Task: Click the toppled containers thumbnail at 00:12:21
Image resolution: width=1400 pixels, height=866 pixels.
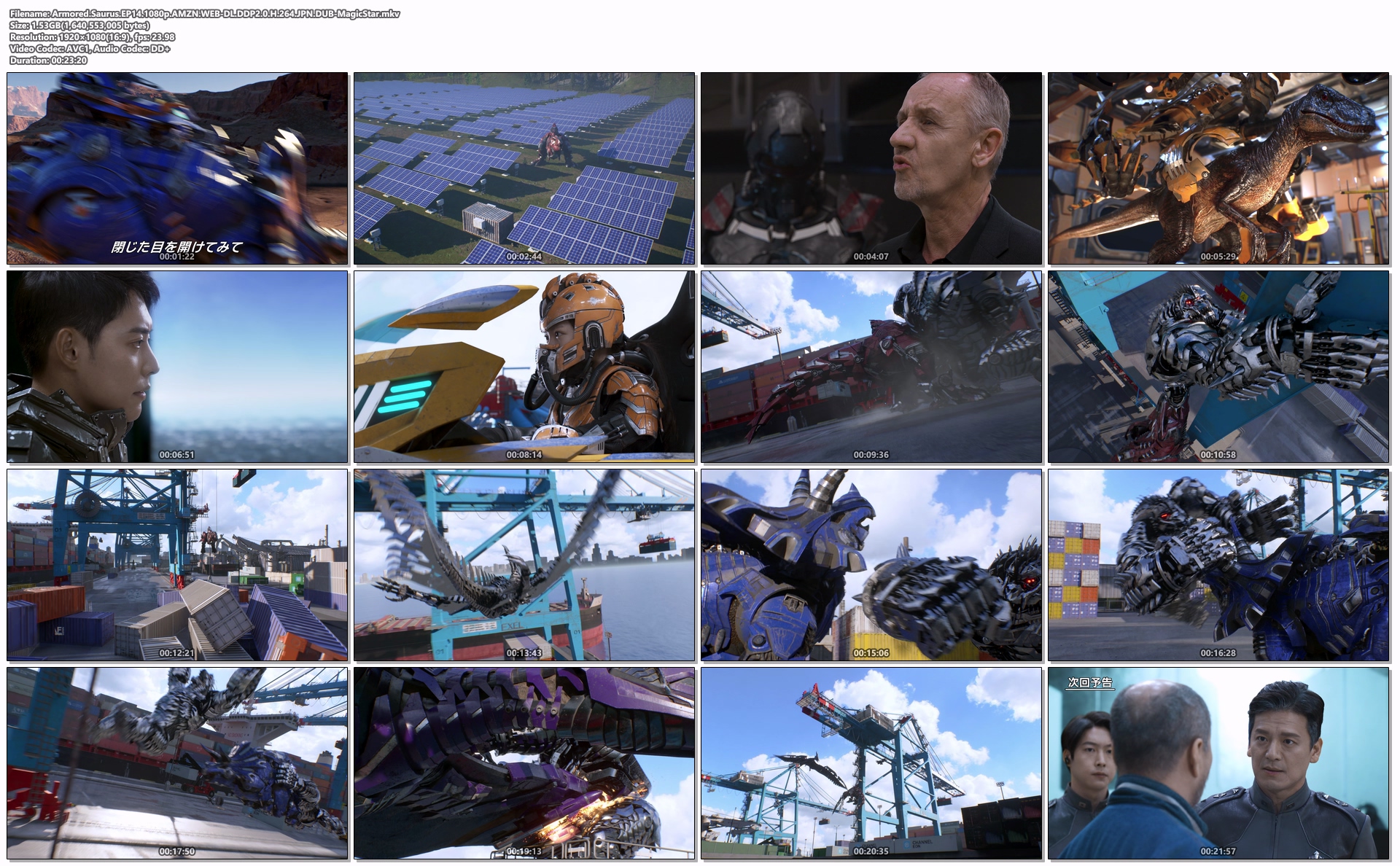Action: pyautogui.click(x=177, y=565)
